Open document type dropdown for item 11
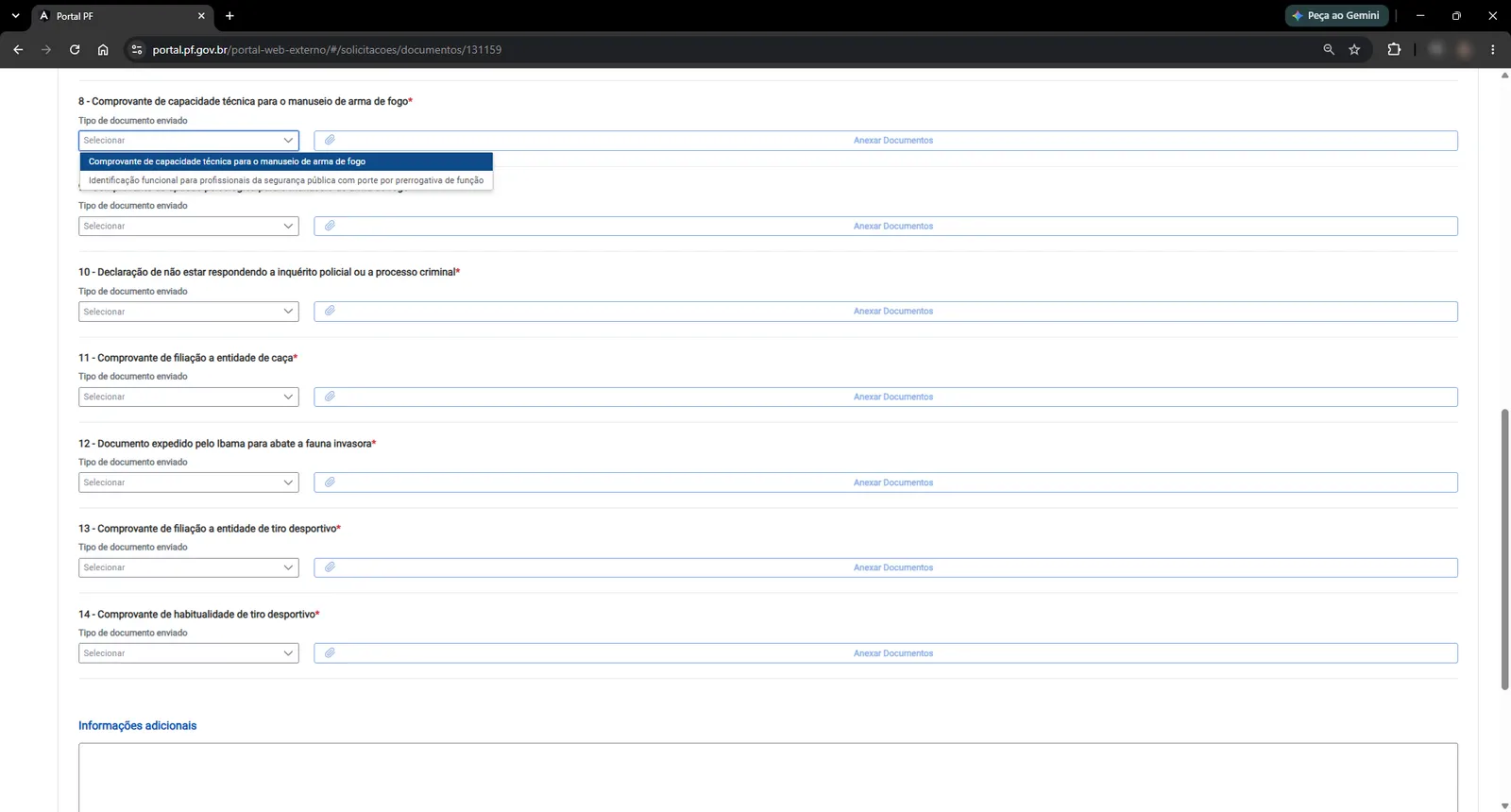The image size is (1511, 812). tap(189, 397)
